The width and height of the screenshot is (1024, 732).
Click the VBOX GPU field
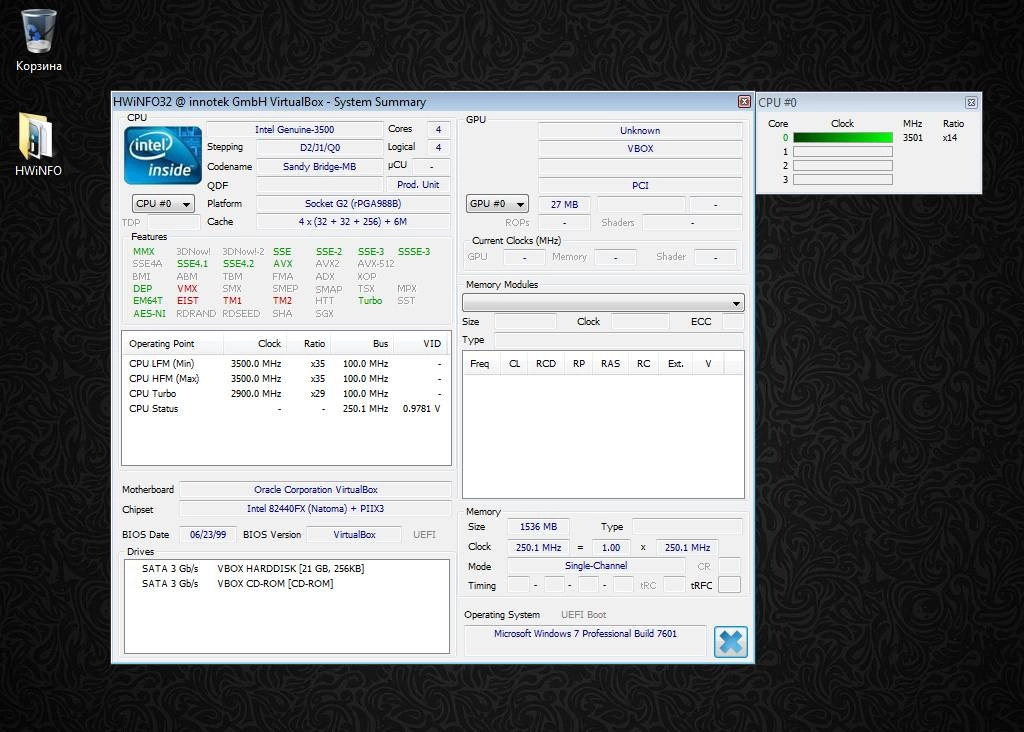640,149
